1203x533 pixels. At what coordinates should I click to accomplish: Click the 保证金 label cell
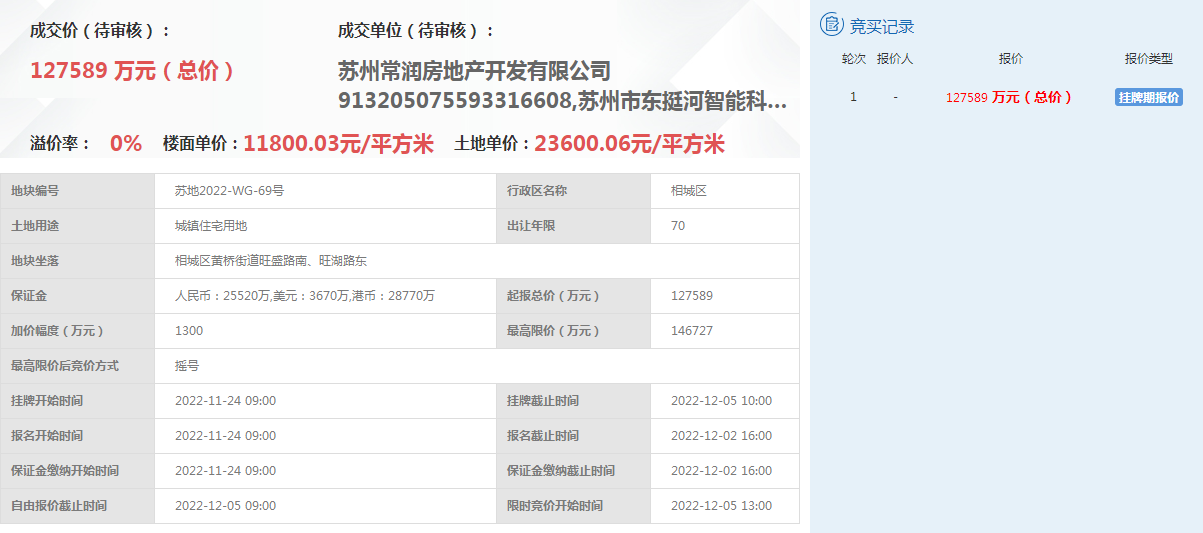78,296
